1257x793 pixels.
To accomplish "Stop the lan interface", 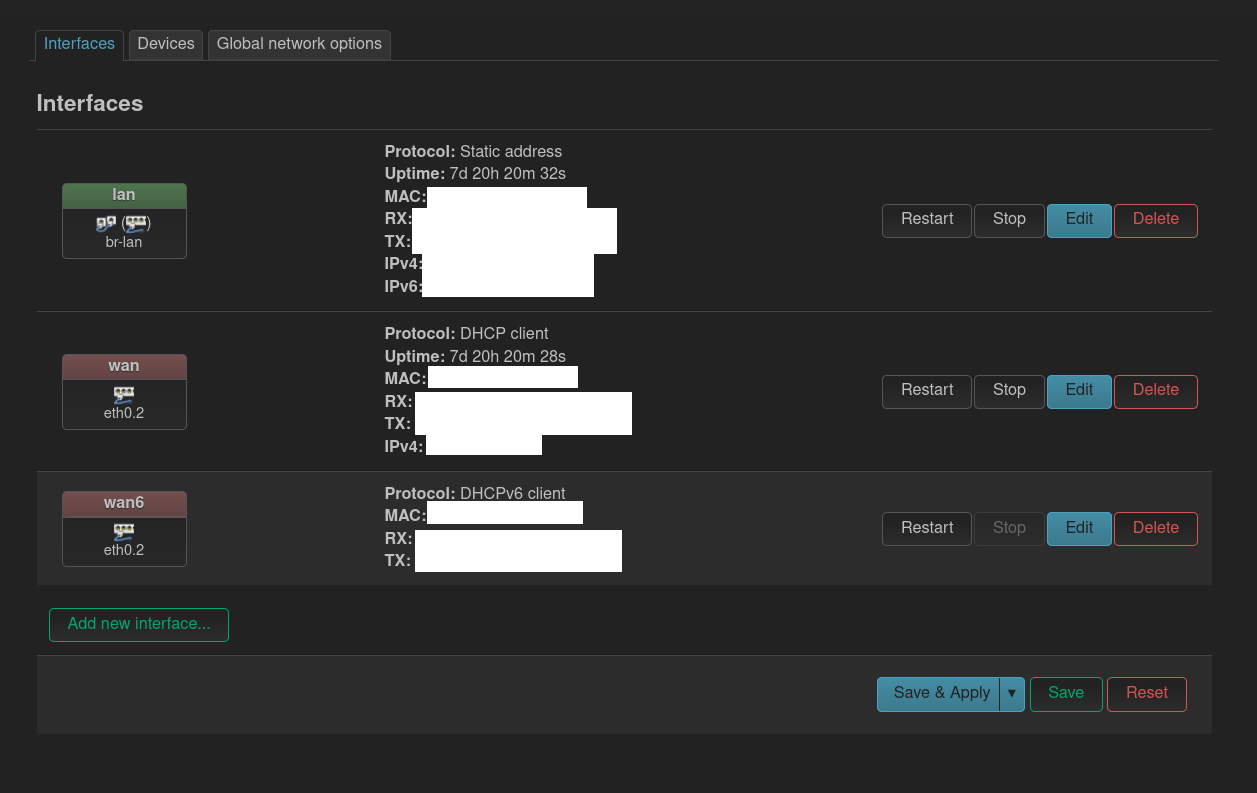I will pos(1009,220).
